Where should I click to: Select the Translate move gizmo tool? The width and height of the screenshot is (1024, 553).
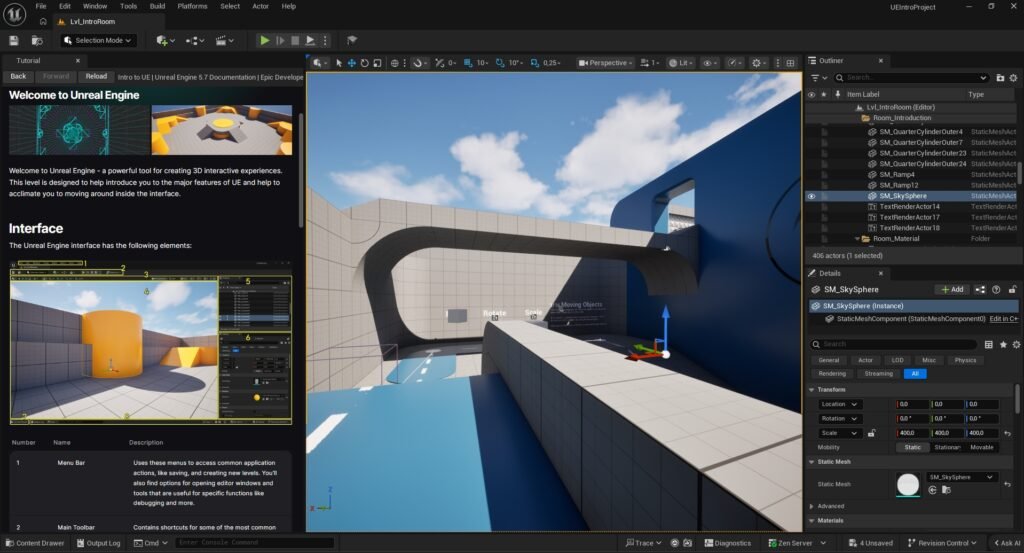coord(351,63)
